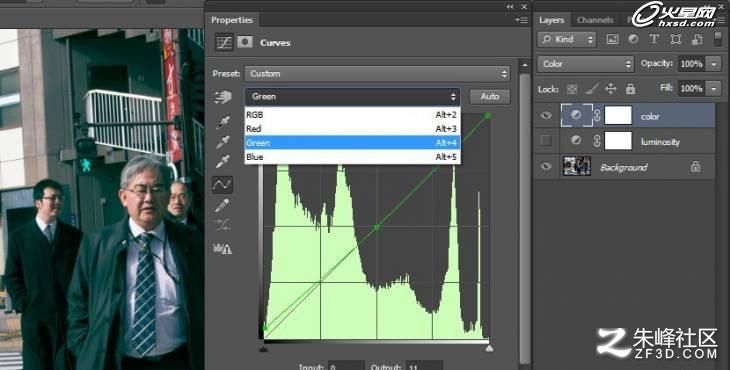Show the luminosity layer
The width and height of the screenshot is (730, 370).
[x=546, y=141]
